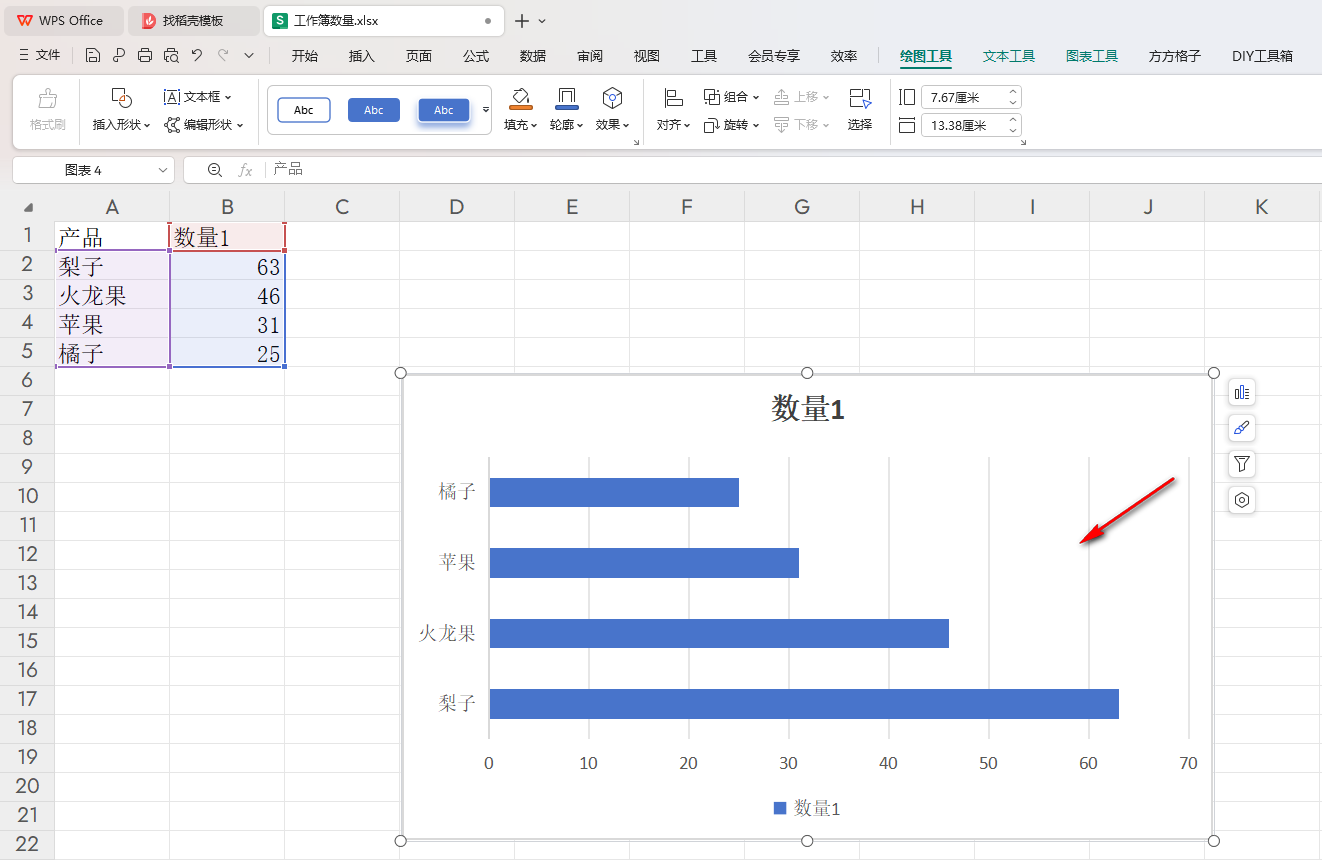The width and height of the screenshot is (1322, 860).
Task: Expand the shape style gallery arrow
Action: point(486,110)
